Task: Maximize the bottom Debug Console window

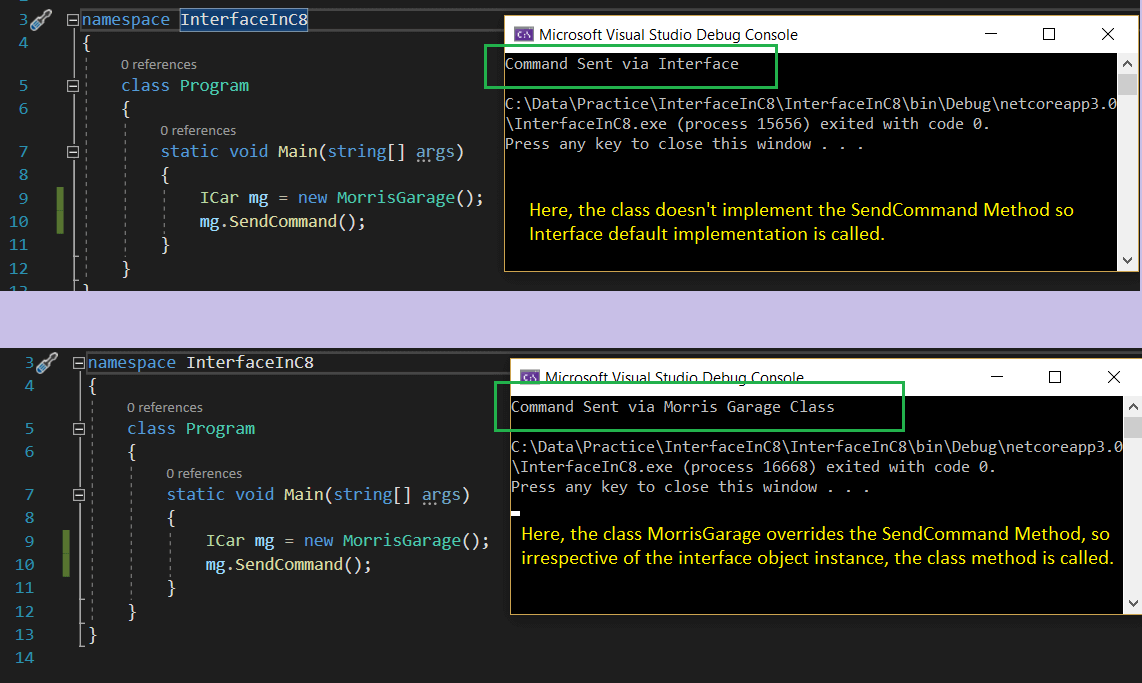Action: [1055, 376]
